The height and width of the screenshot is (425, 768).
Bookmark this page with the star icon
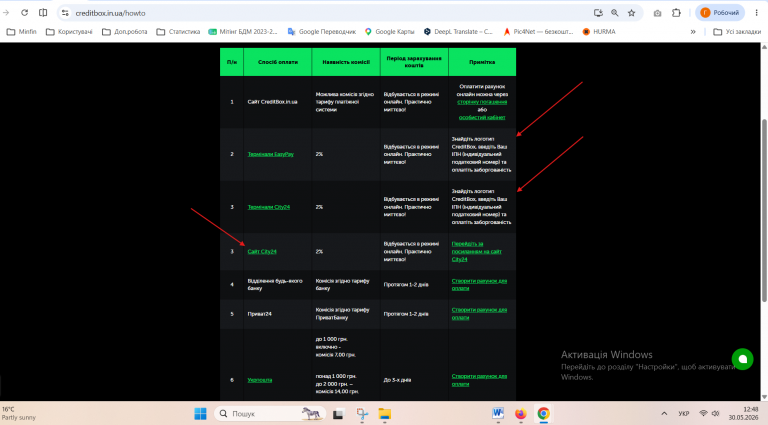click(632, 13)
